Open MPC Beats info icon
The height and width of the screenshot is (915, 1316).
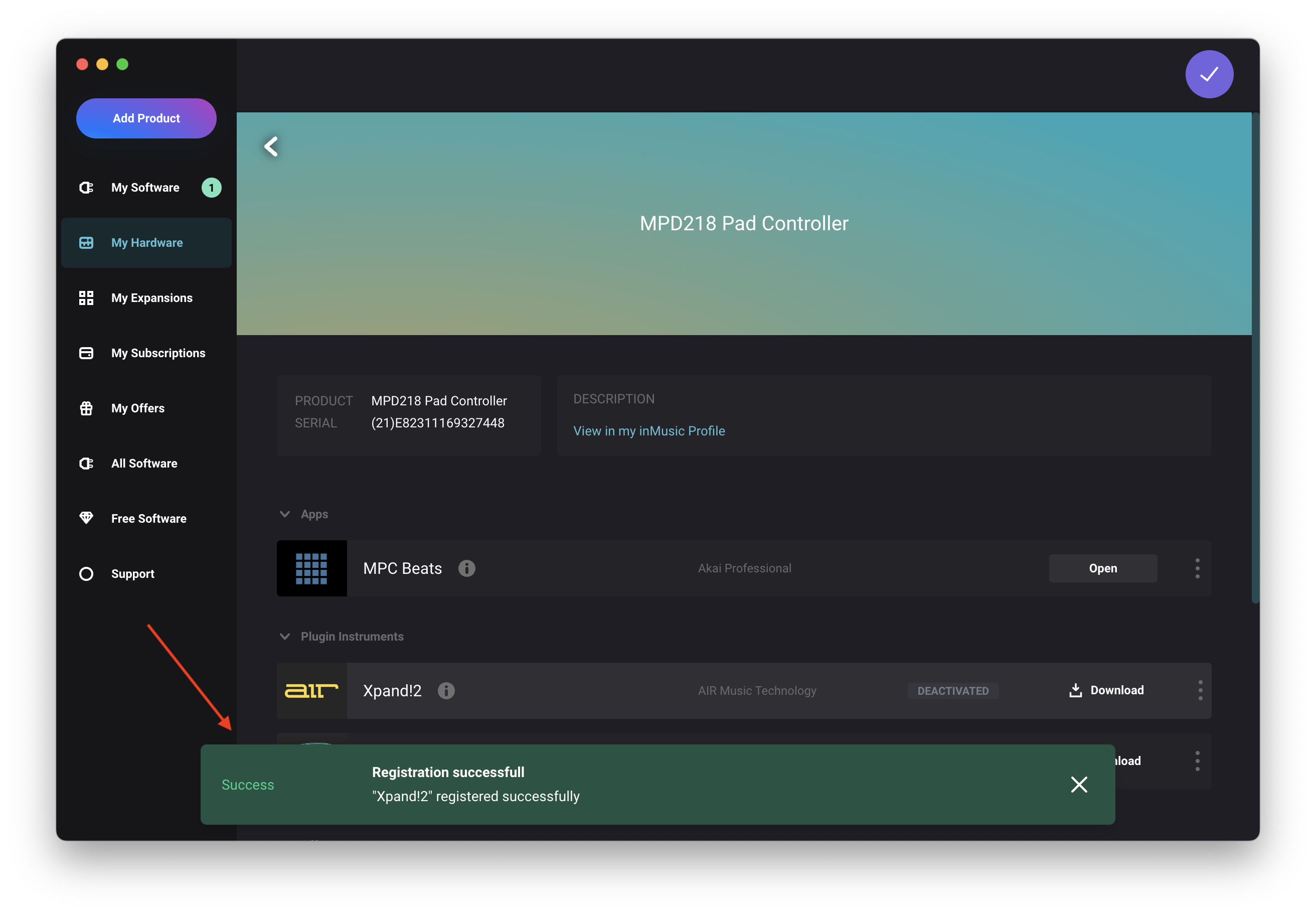[466, 568]
